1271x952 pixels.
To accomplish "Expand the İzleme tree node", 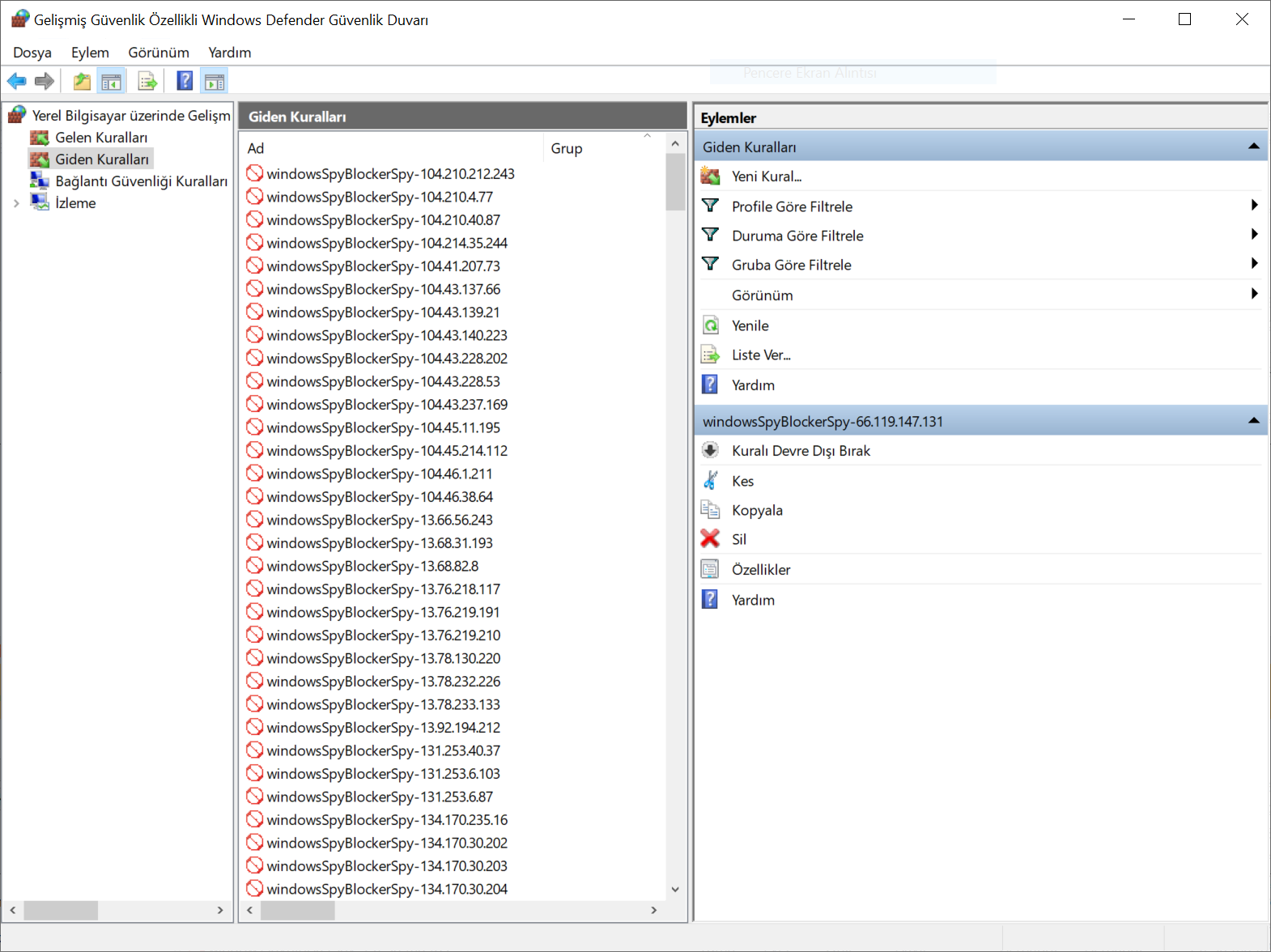I will pyautogui.click(x=16, y=203).
